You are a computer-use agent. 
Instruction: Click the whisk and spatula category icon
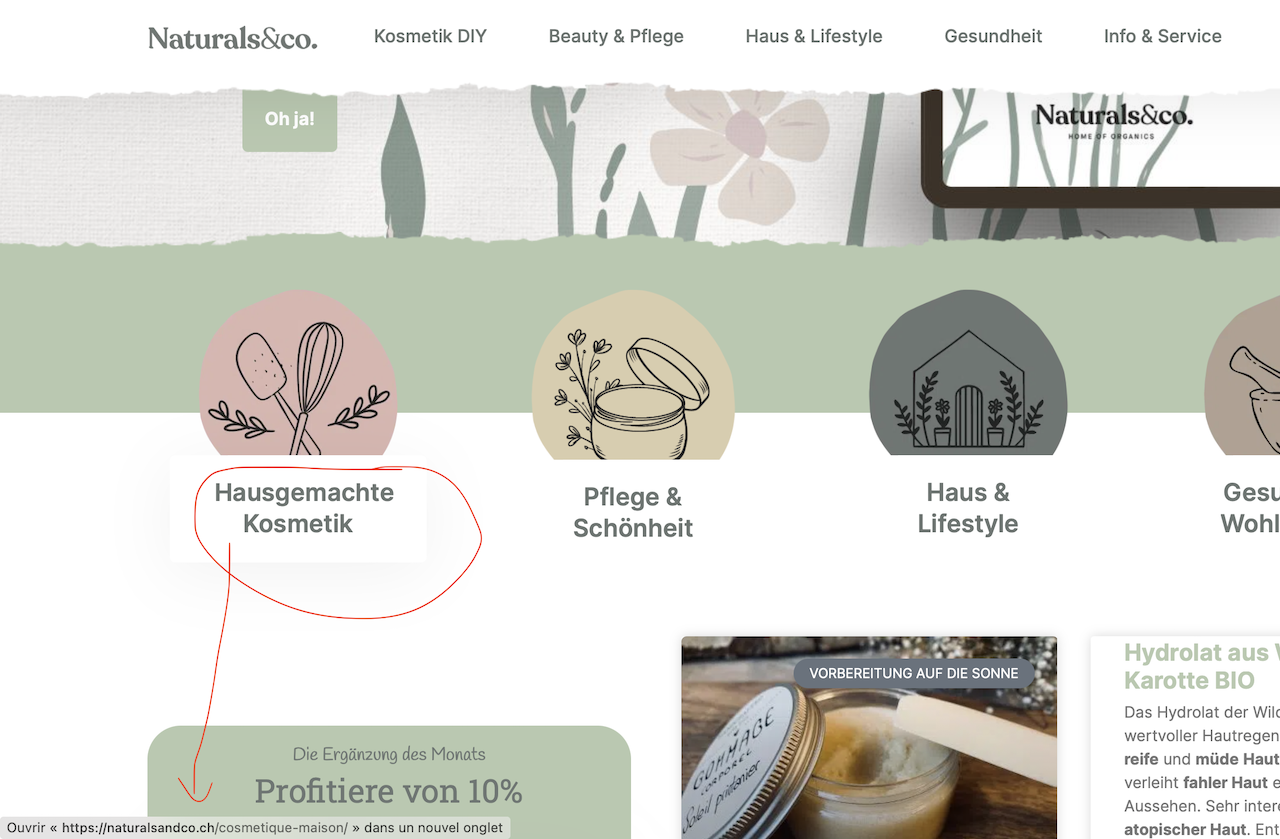pyautogui.click(x=298, y=375)
